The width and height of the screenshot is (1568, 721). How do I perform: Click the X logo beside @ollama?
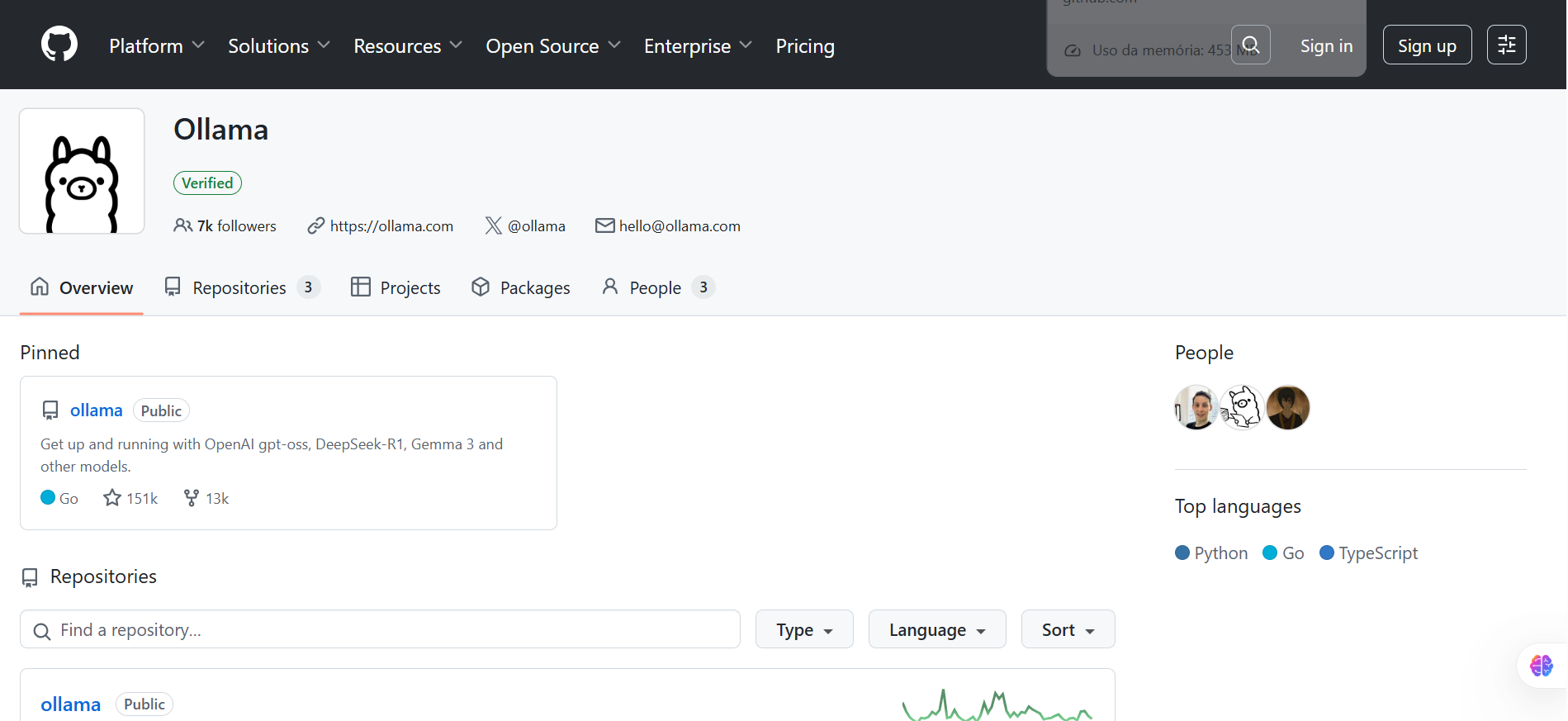[493, 225]
